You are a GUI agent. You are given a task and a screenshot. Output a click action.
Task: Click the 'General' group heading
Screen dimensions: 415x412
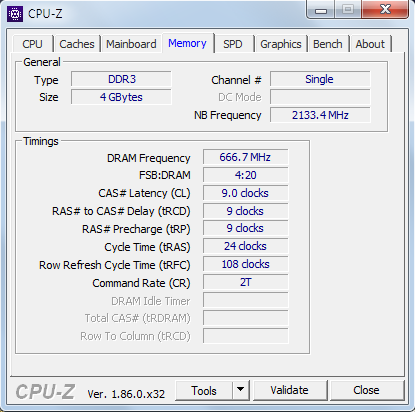click(42, 62)
